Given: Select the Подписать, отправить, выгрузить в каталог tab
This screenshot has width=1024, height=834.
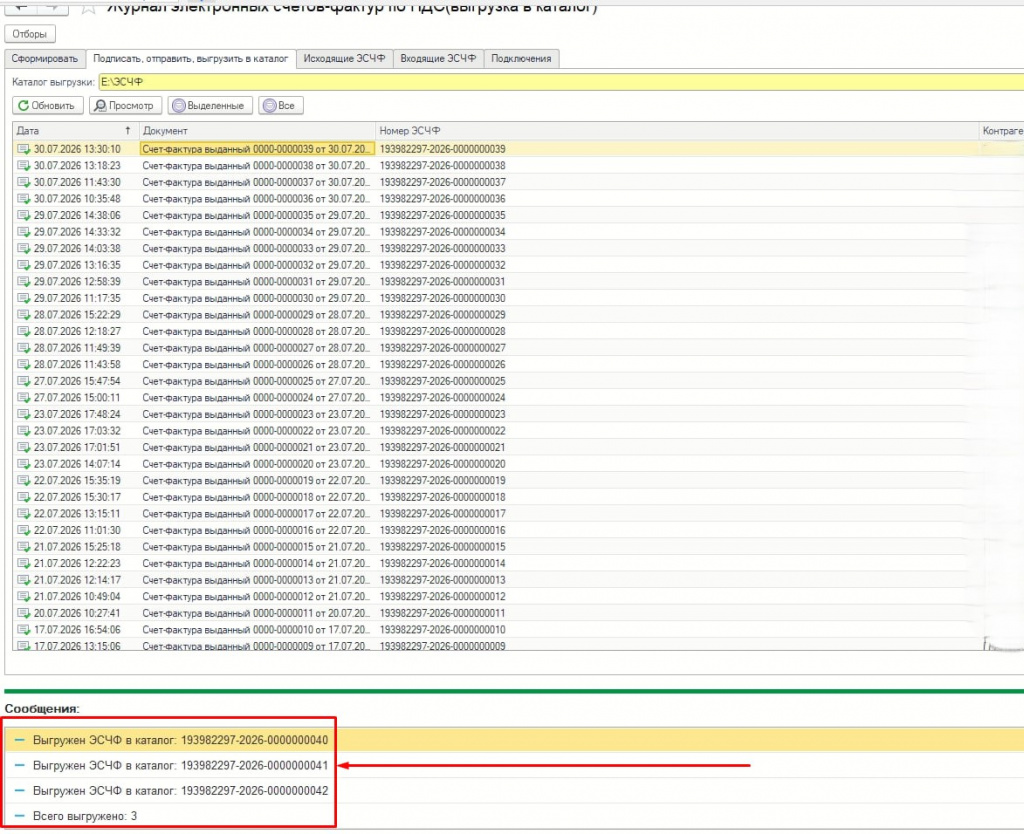Looking at the screenshot, I should (x=191, y=59).
